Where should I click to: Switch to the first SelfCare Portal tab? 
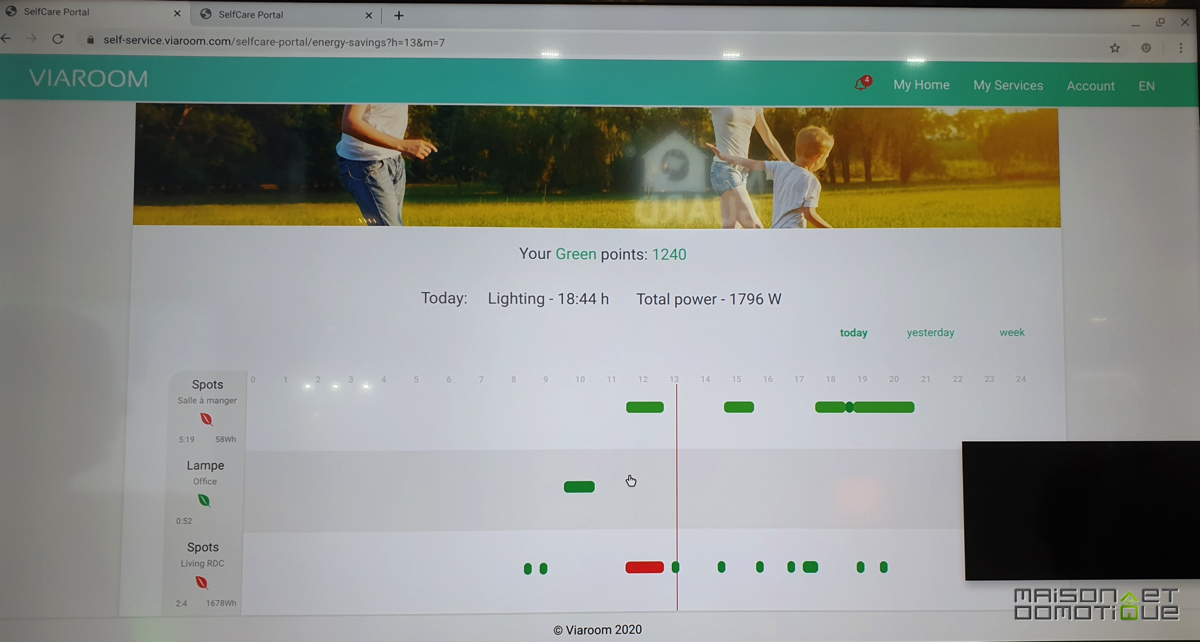pos(93,14)
